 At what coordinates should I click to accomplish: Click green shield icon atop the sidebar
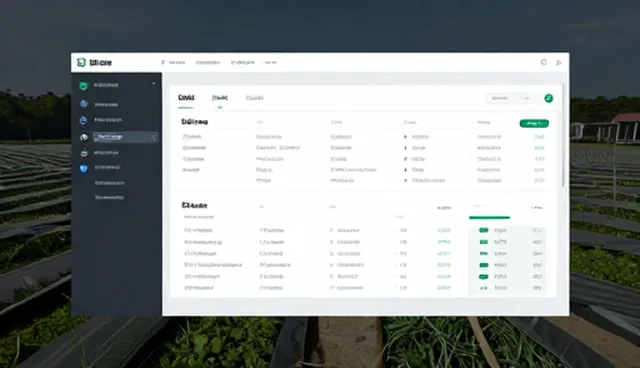[84, 86]
